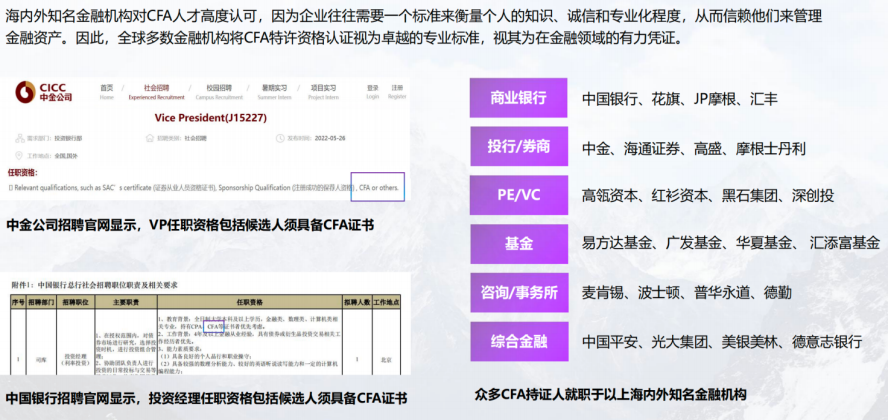Screen dimensions: 888x420
Task: Click the text 高瓴资本、红衫资本、黑石集团、深创投
Action: coord(707,196)
